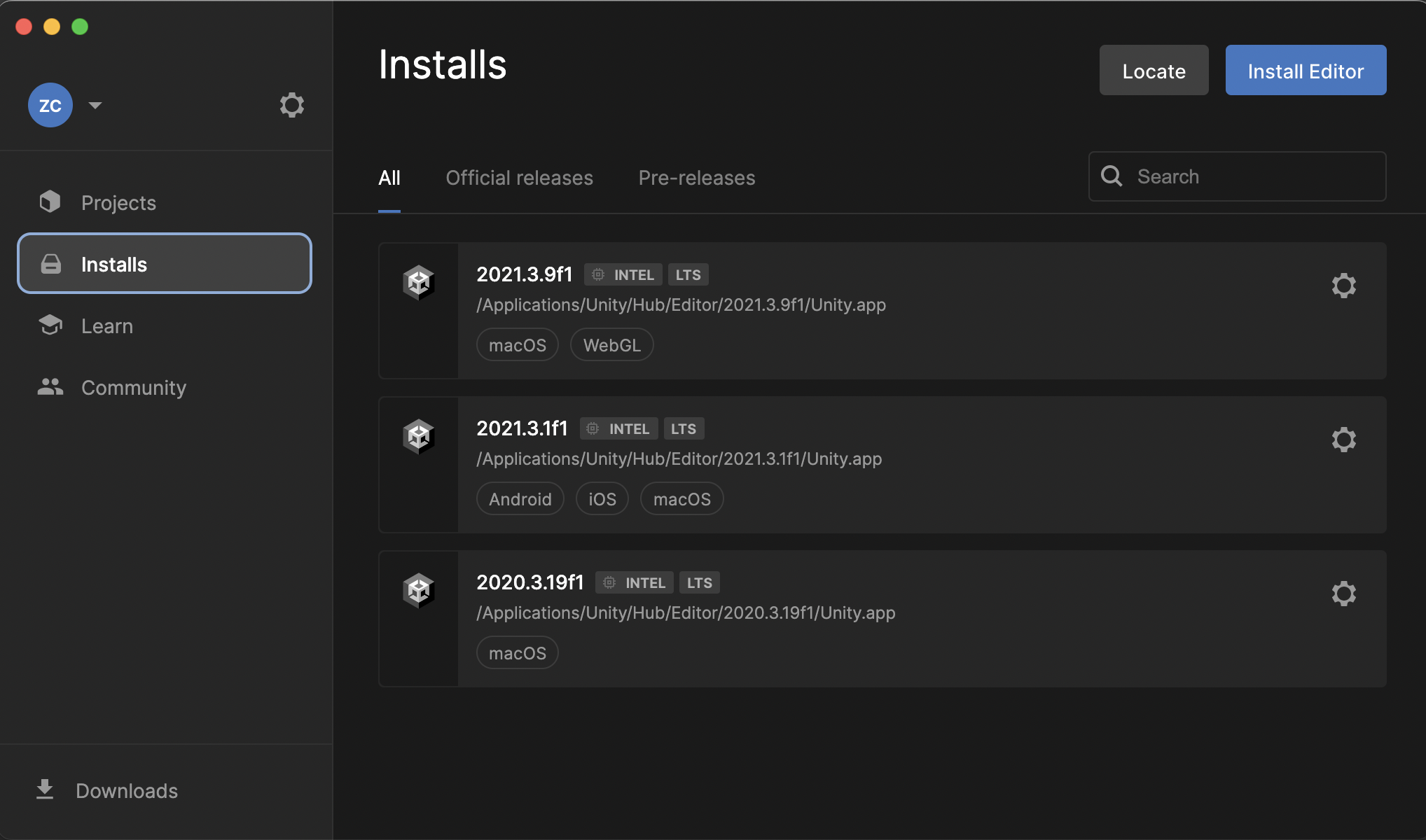This screenshot has width=1426, height=840.
Task: Focus the Search input field
Action: click(x=1254, y=176)
